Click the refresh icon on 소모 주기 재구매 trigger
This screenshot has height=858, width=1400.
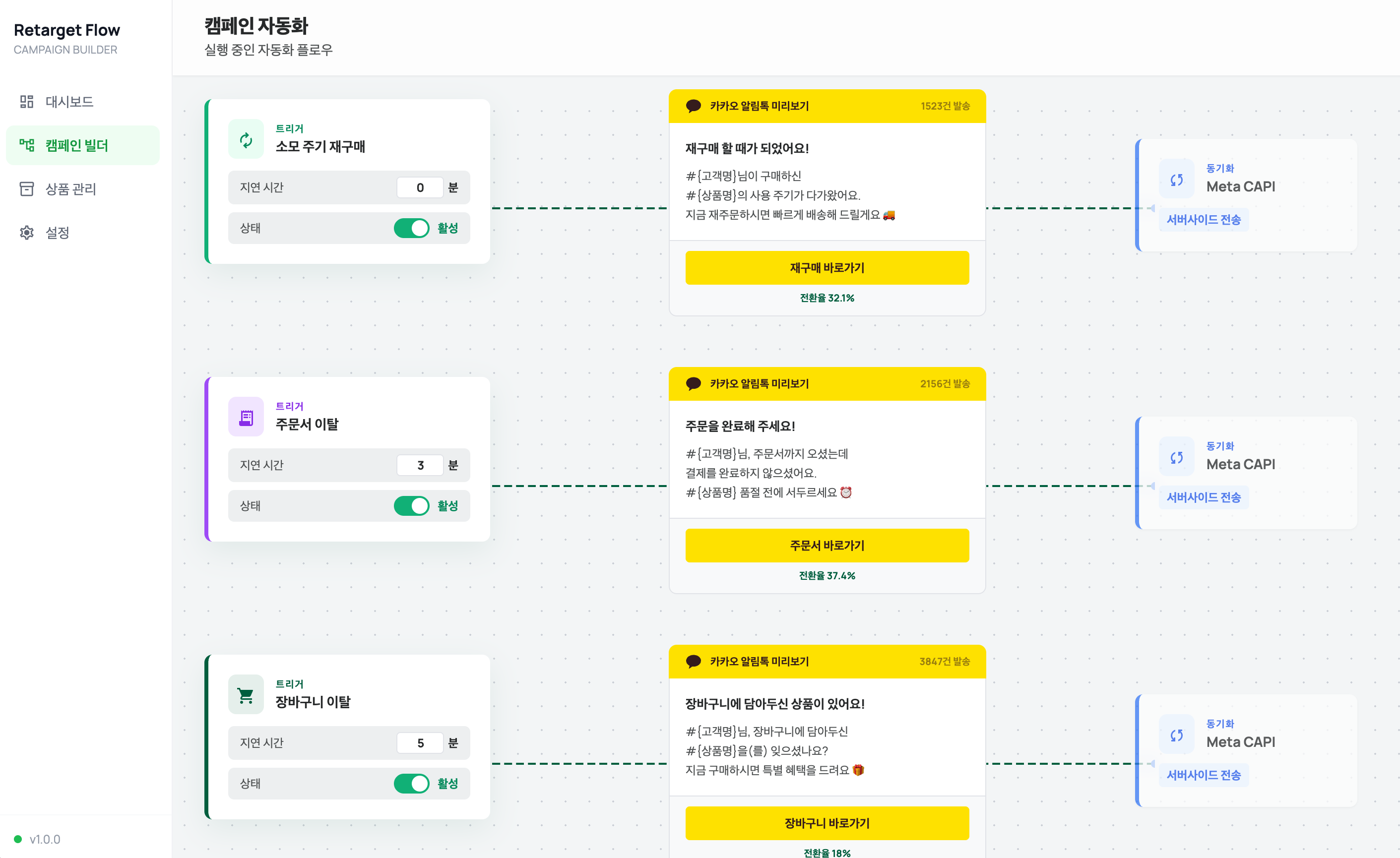pos(246,139)
